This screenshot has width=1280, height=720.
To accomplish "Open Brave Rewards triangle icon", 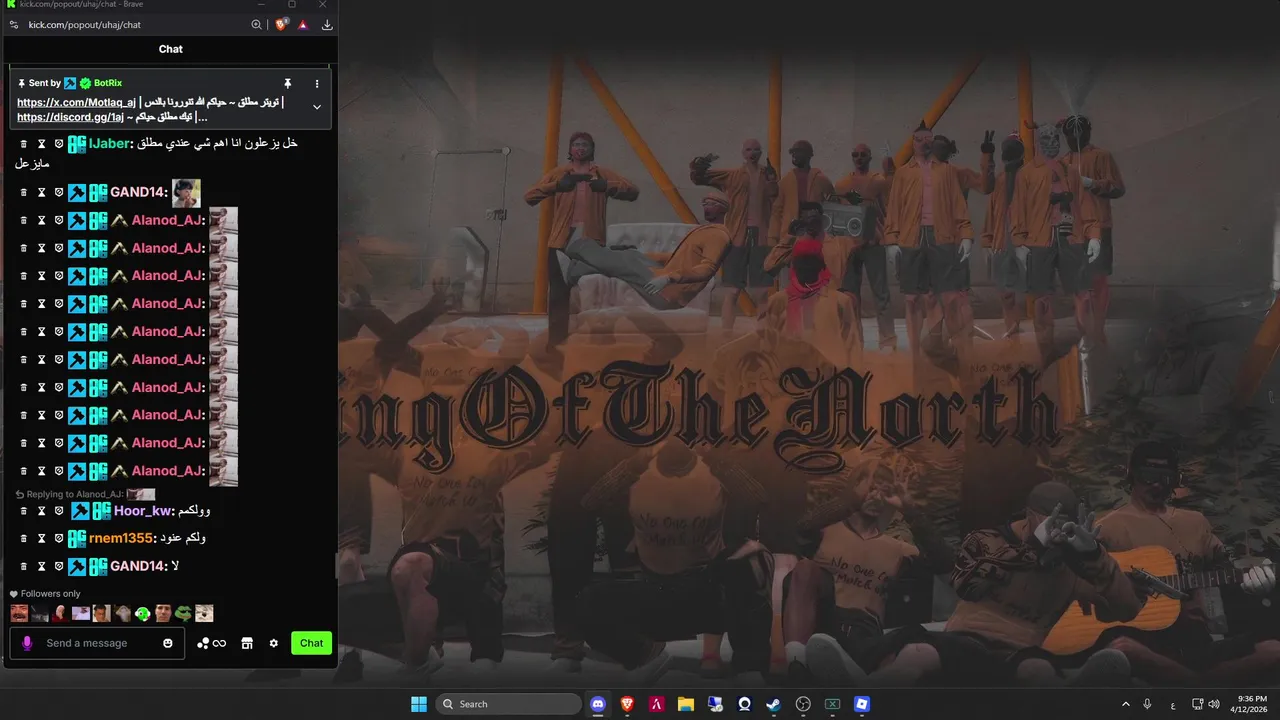I will click(x=303, y=25).
